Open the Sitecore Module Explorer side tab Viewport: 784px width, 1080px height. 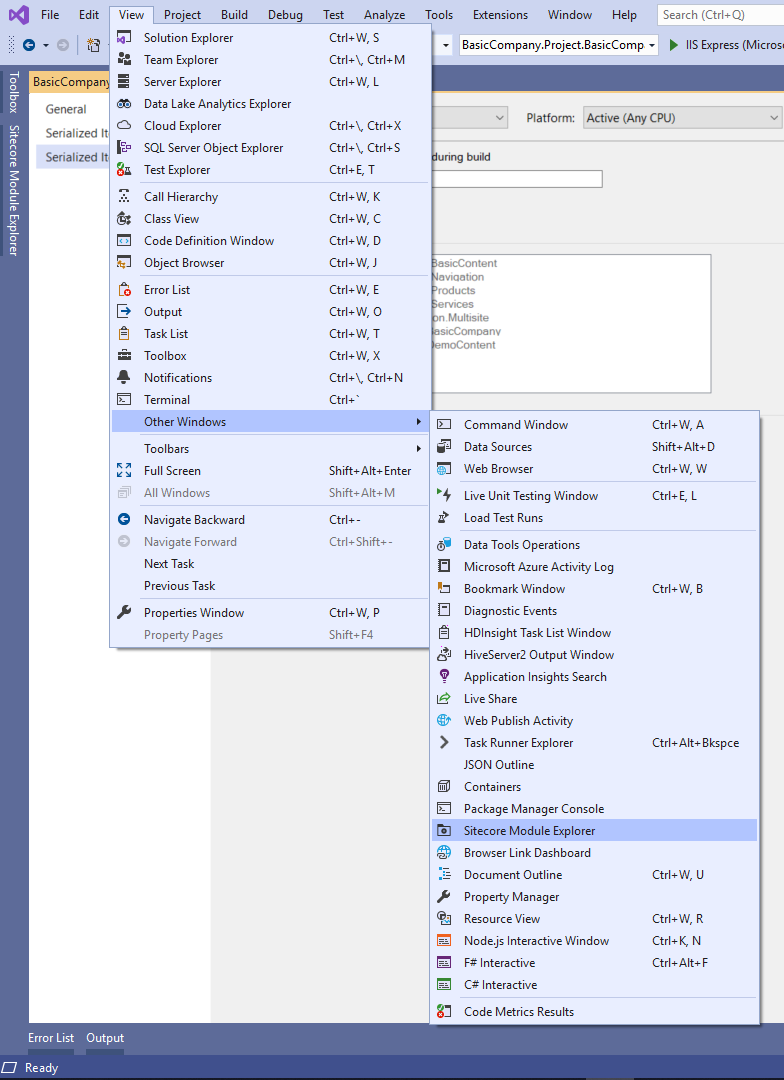click(13, 190)
